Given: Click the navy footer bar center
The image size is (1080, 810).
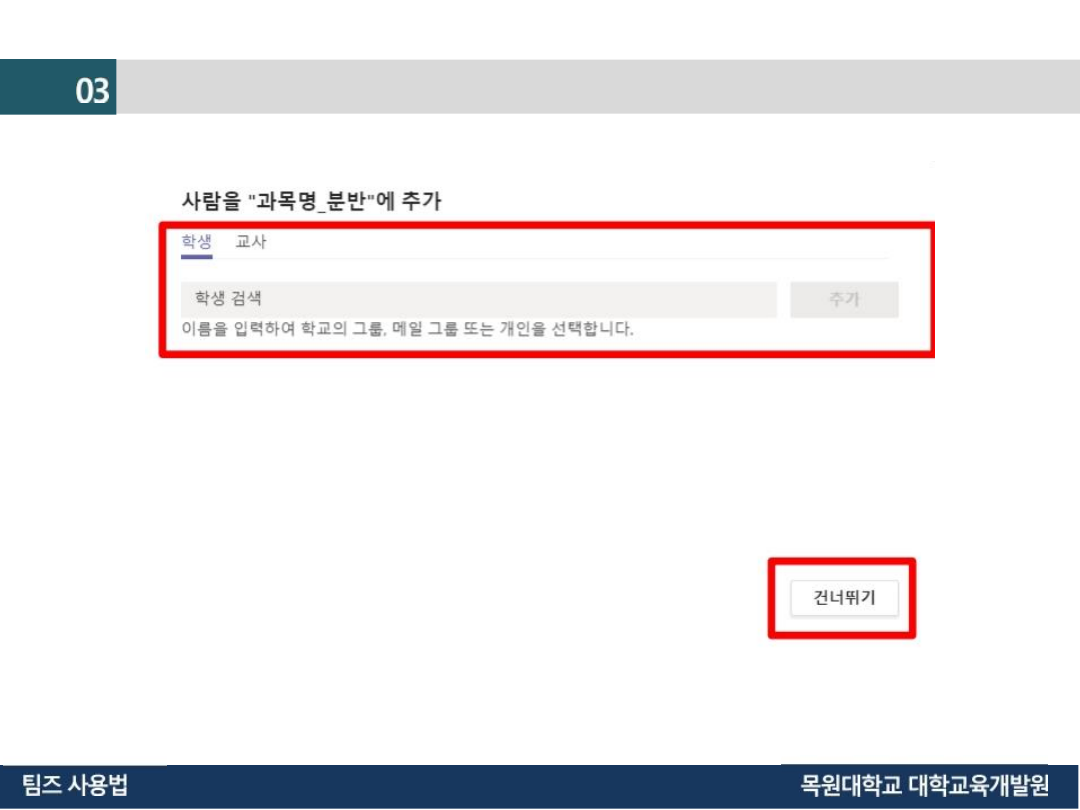Looking at the screenshot, I should [540, 787].
